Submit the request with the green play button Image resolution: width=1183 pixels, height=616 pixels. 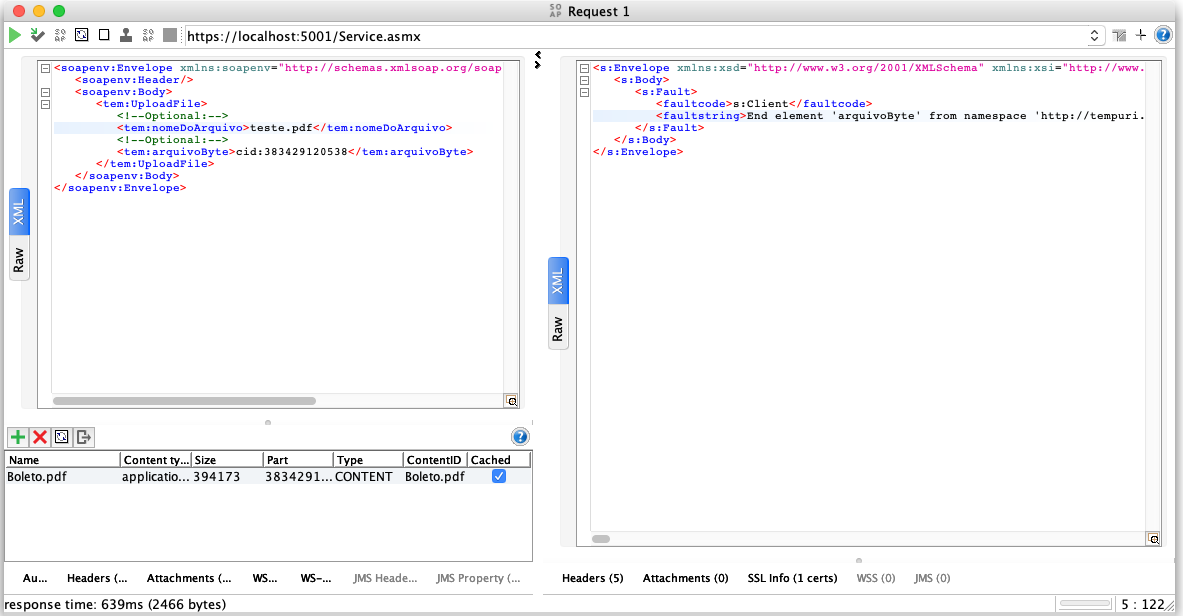click(14, 35)
